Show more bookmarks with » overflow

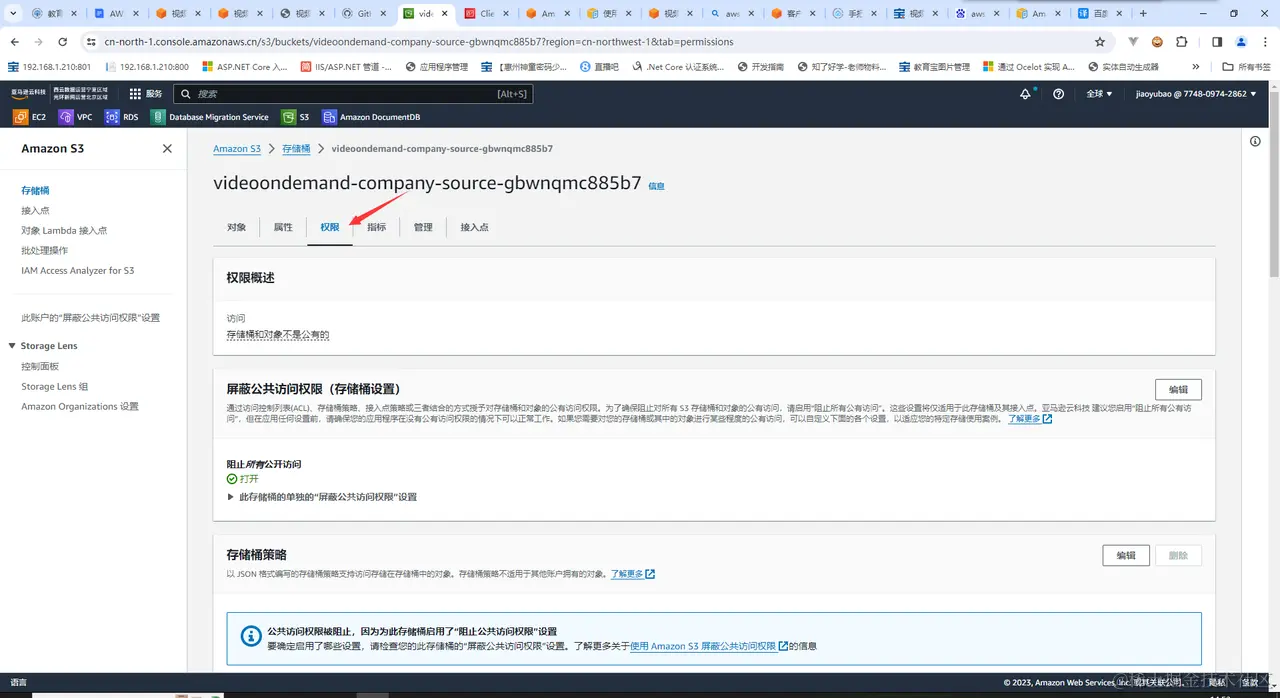(x=1196, y=67)
